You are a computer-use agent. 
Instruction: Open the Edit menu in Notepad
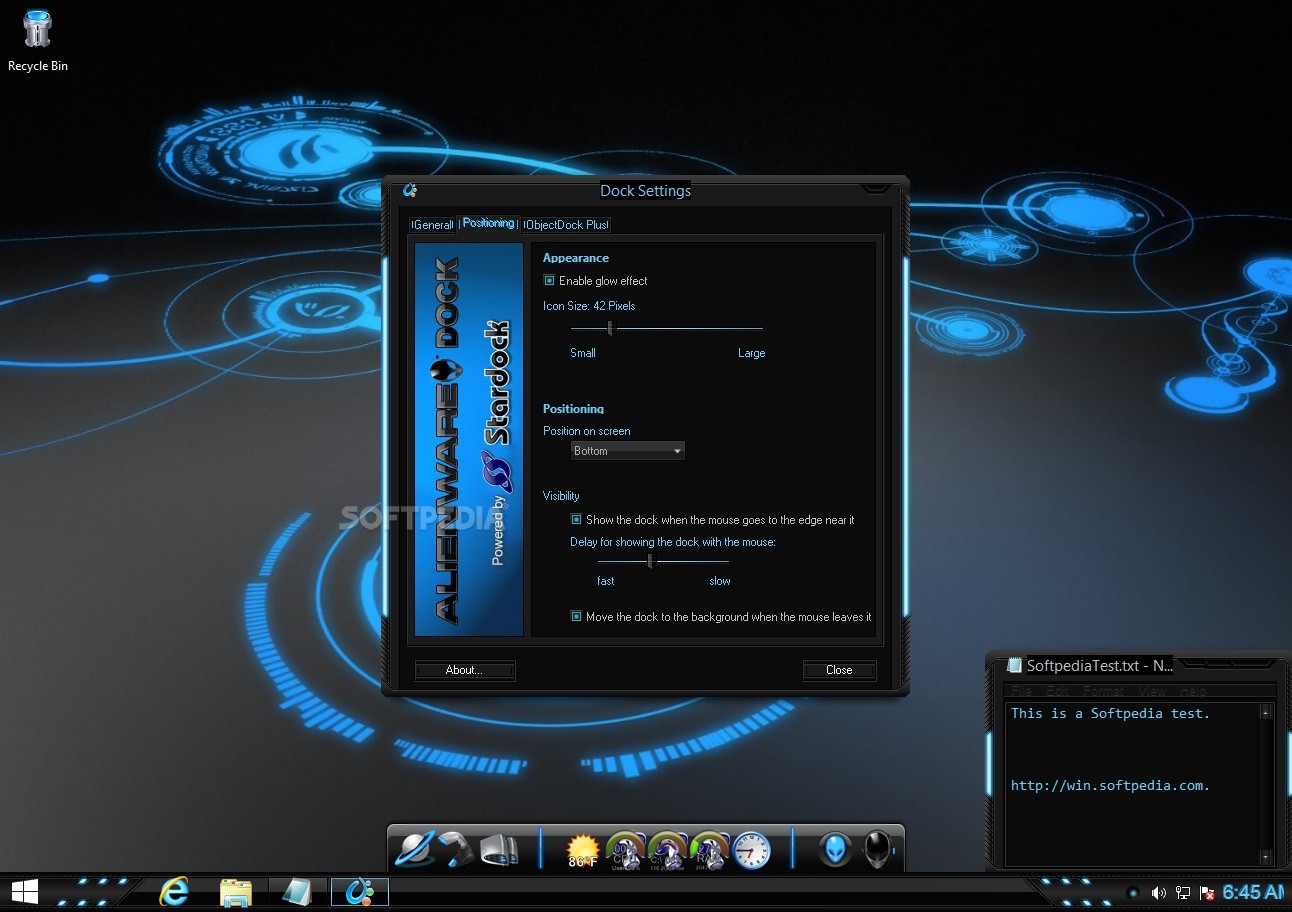click(x=1058, y=691)
